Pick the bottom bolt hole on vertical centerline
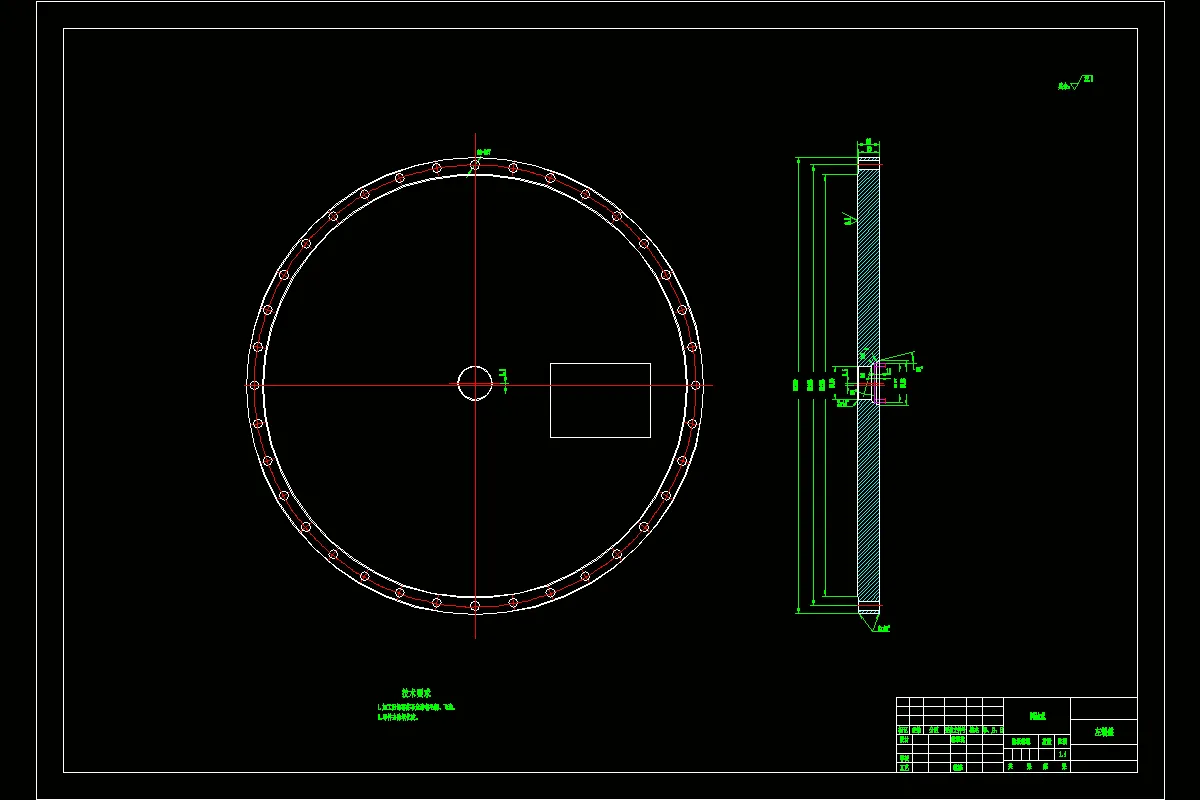The height and width of the screenshot is (800, 1200). point(475,606)
